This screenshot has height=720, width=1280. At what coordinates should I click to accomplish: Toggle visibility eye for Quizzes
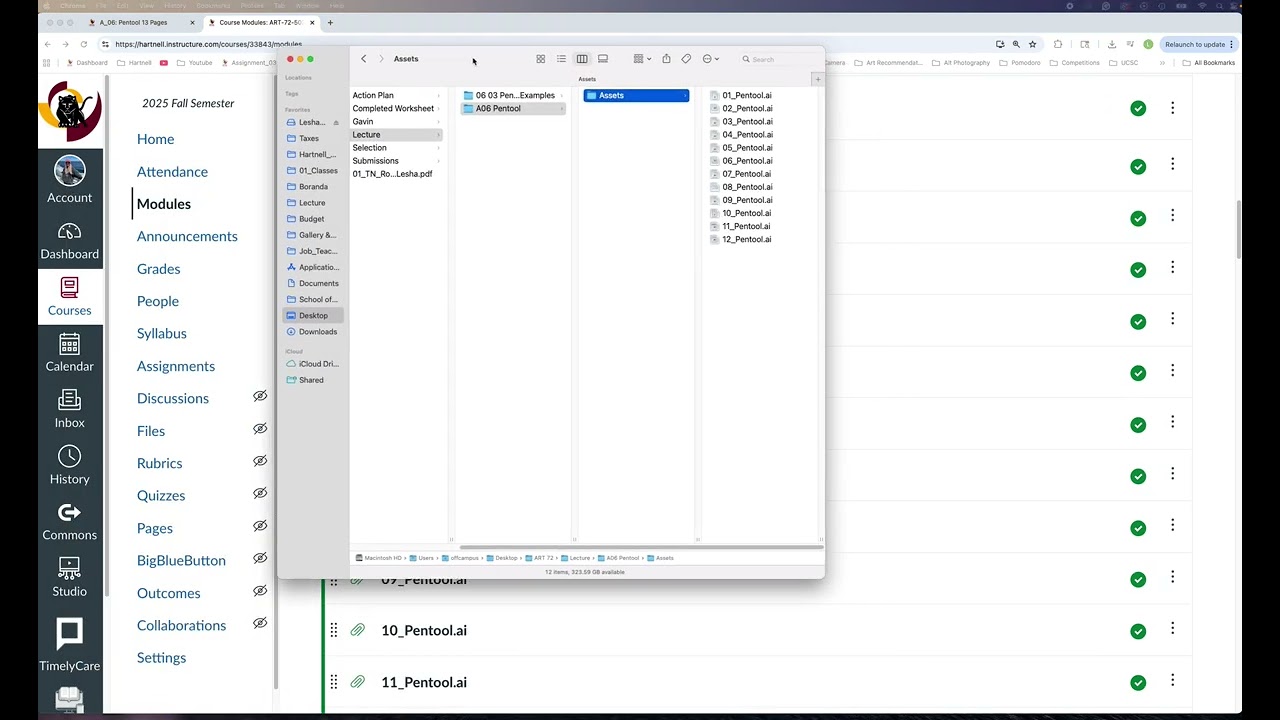(x=260, y=493)
